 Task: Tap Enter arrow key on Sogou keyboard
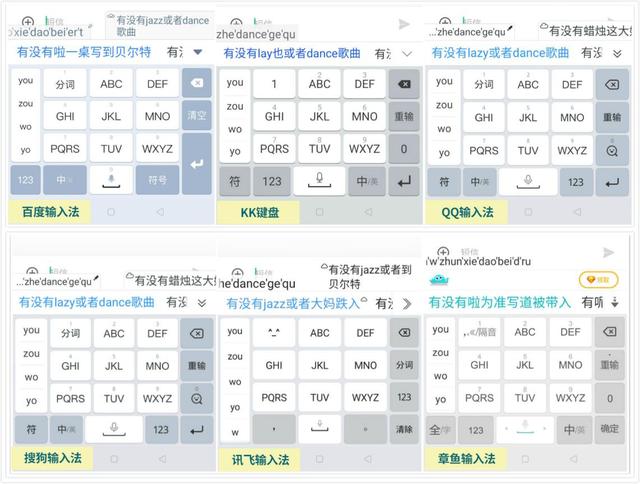(x=197, y=430)
